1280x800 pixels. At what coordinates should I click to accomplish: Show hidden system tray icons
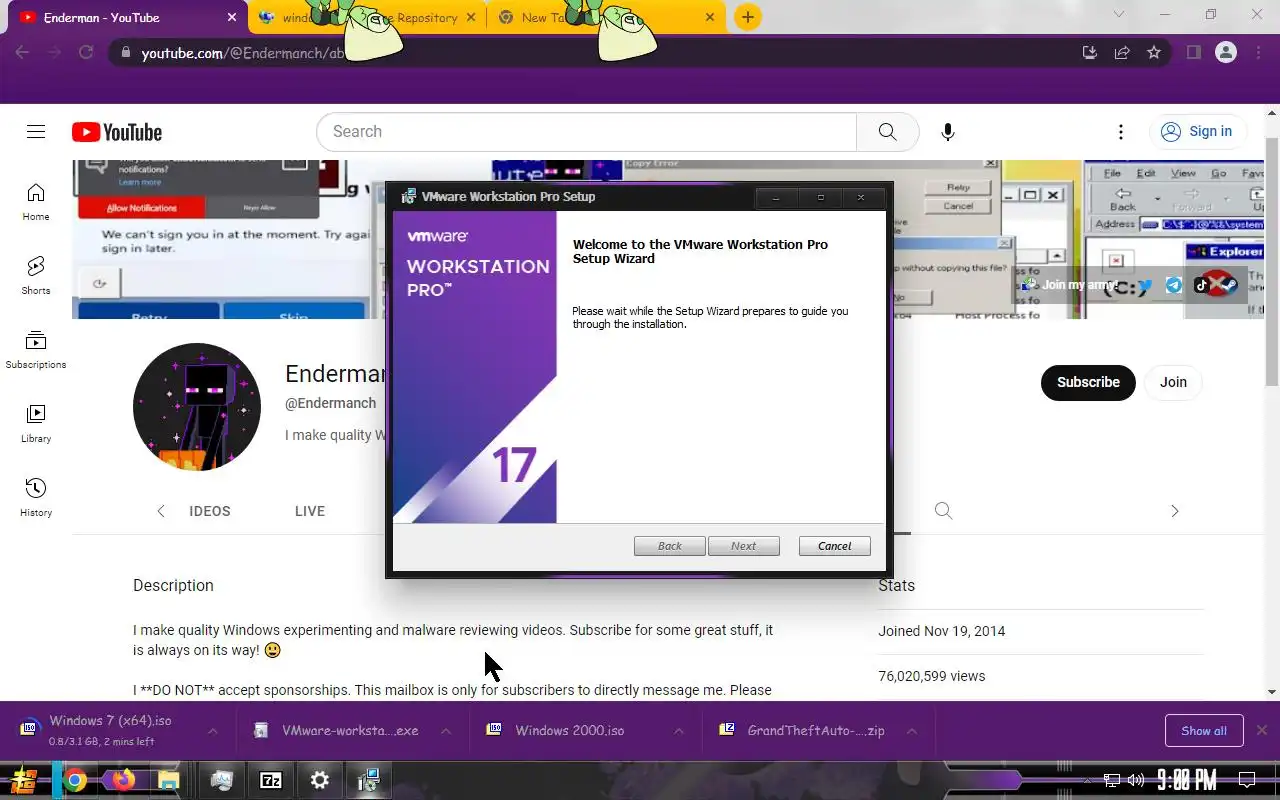point(1088,780)
